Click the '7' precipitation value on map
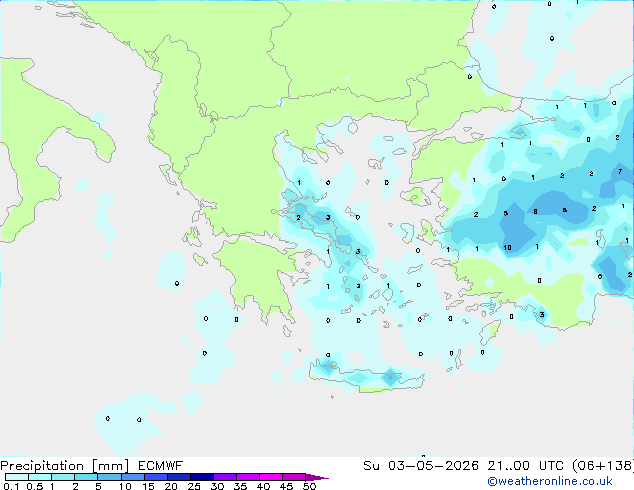634x490 pixels. click(x=620, y=171)
